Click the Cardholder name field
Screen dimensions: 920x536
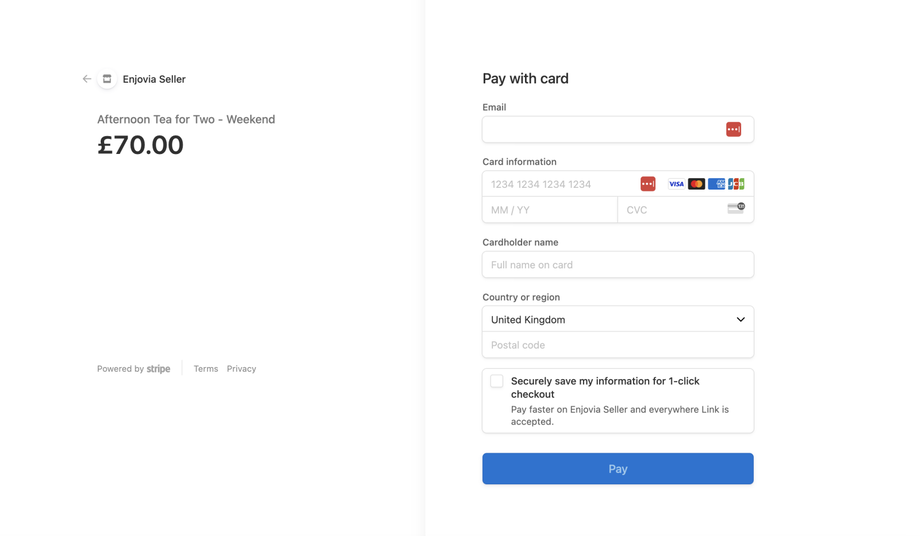(x=618, y=265)
